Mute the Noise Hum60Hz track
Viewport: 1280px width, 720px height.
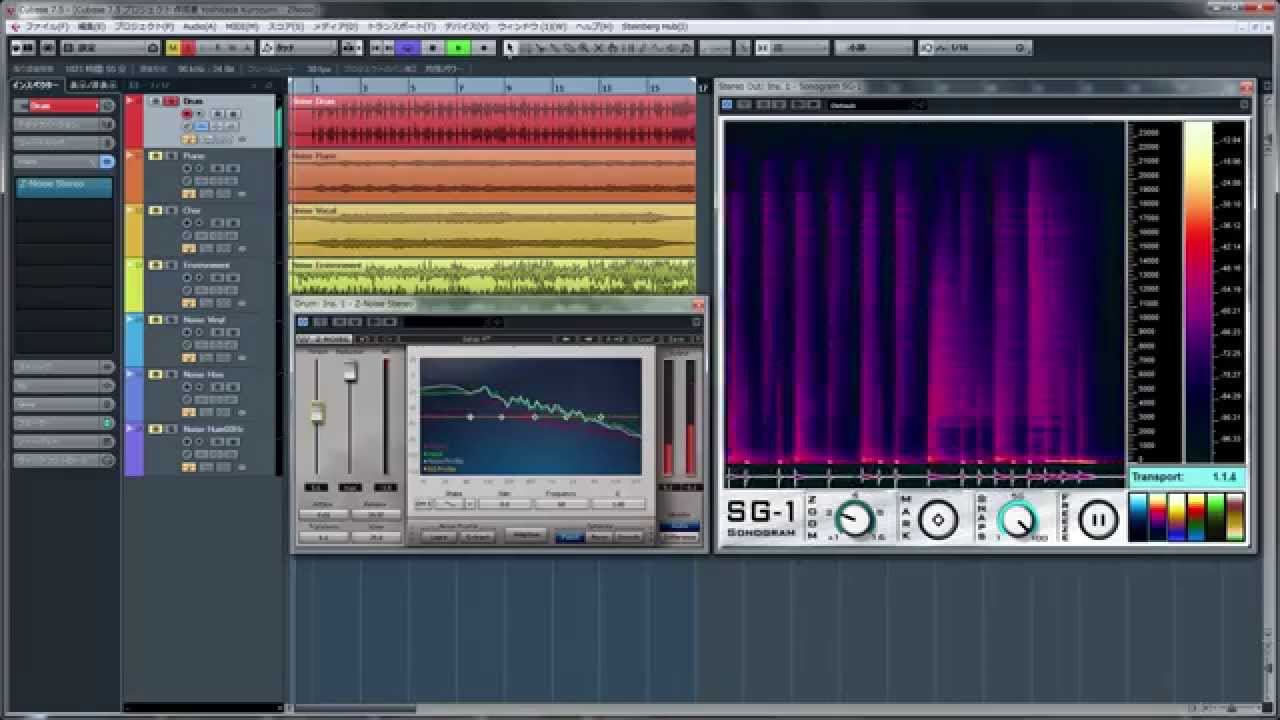tap(156, 429)
